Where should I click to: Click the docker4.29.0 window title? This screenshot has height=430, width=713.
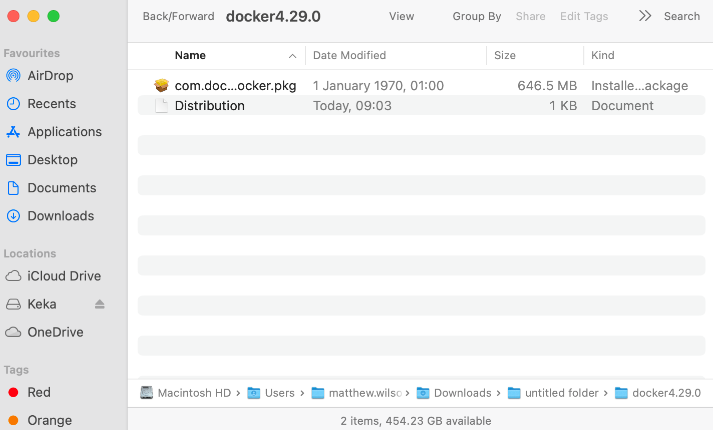click(273, 16)
